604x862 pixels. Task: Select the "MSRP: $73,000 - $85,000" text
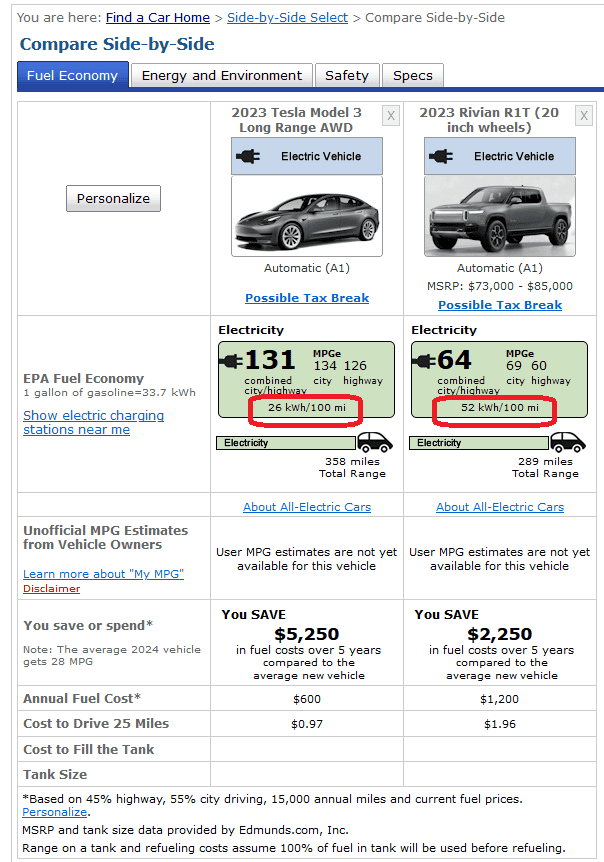click(500, 286)
